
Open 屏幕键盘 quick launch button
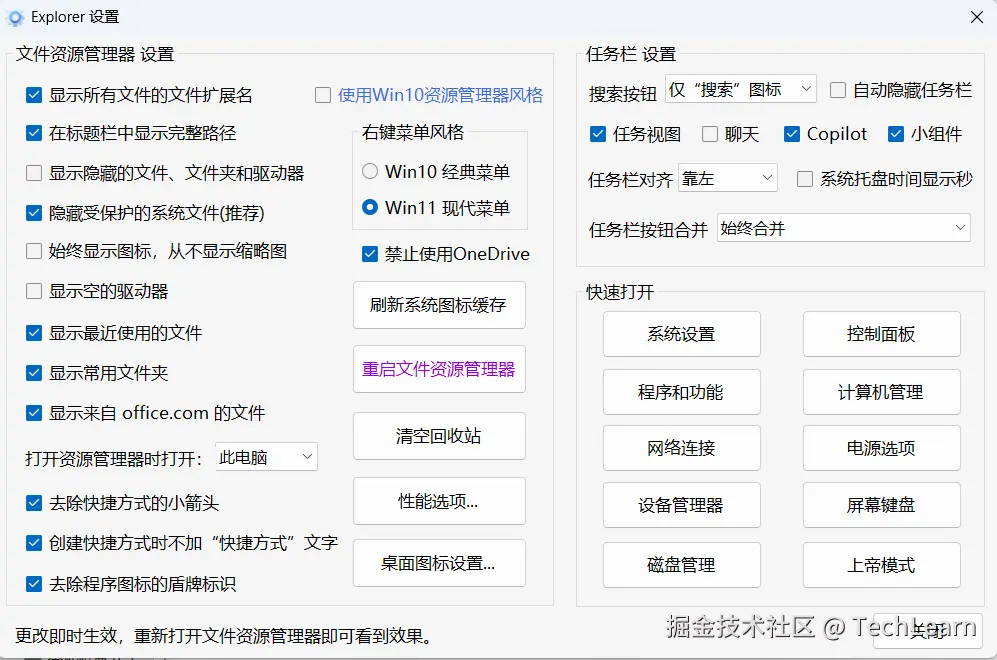[x=881, y=505]
